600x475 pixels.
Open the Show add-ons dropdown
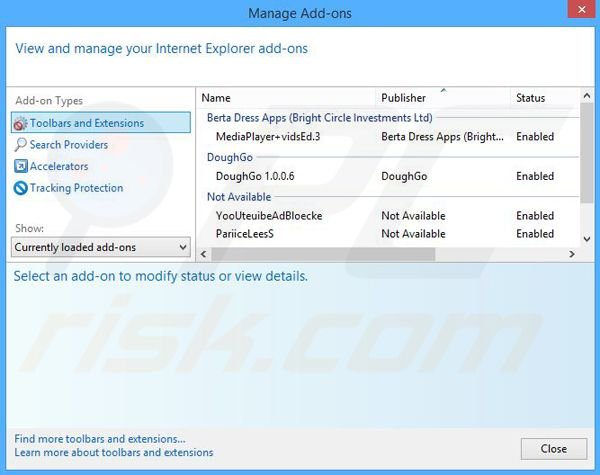pos(101,247)
